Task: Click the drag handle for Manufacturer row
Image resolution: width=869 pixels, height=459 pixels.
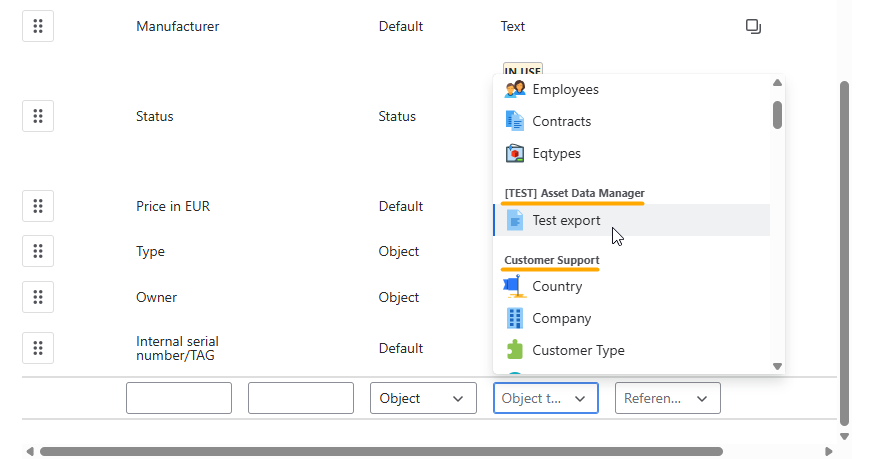Action: pos(38,26)
